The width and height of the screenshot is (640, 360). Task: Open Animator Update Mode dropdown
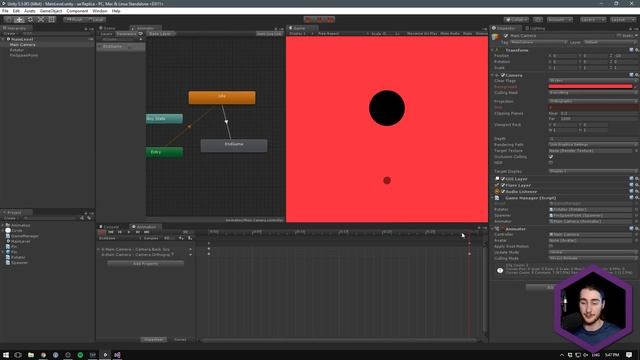[593, 252]
